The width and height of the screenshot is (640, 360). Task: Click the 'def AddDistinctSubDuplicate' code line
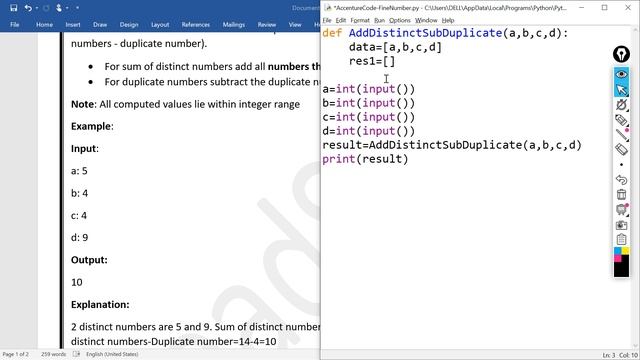tap(445, 33)
